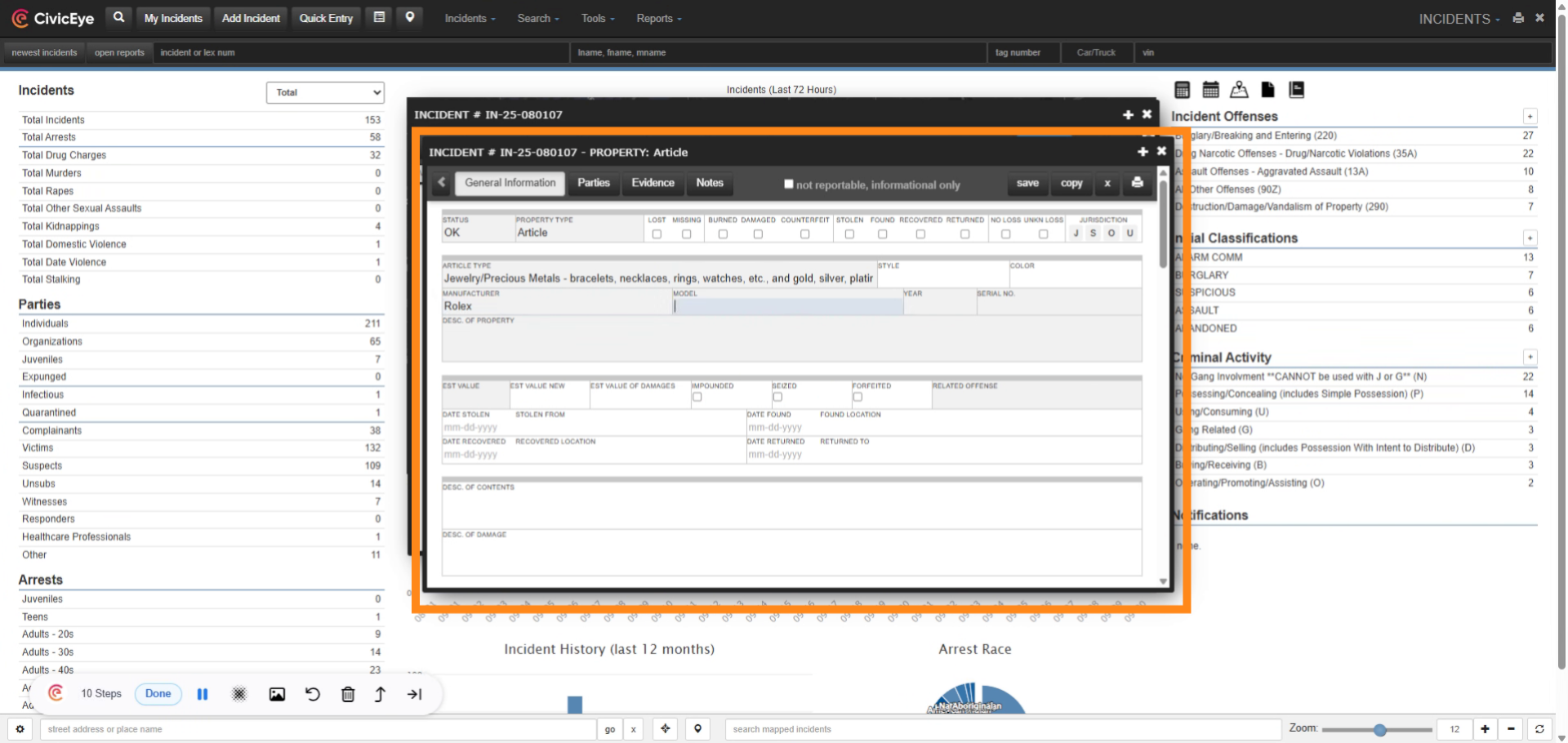Click the screenshot image icon in recorder toolbar
This screenshot has width=1568, height=743.
pyautogui.click(x=278, y=694)
